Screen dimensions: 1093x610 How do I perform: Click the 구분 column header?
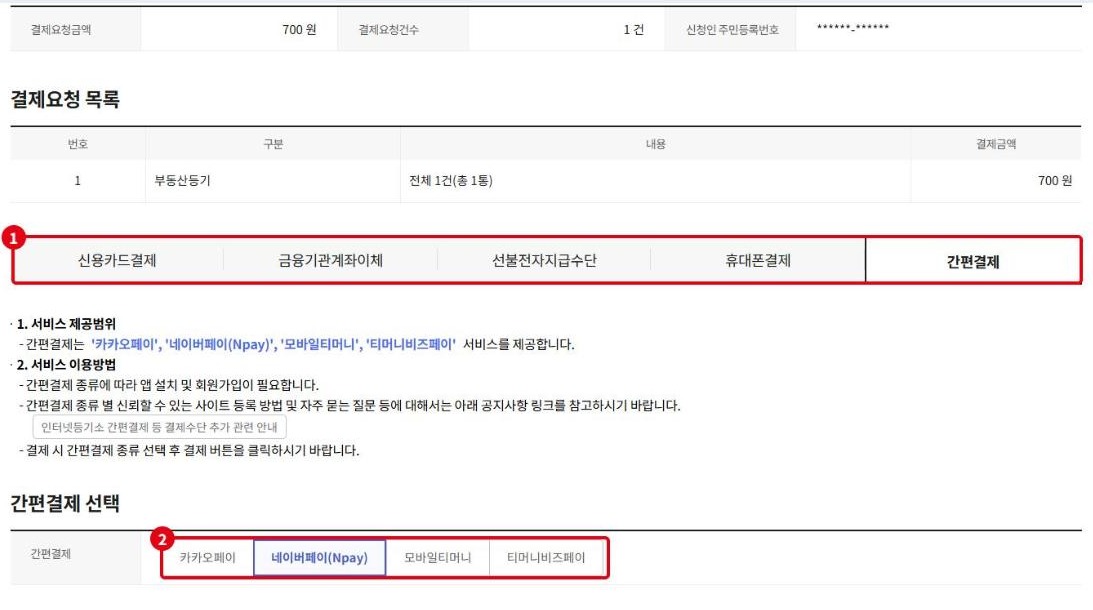tap(273, 144)
